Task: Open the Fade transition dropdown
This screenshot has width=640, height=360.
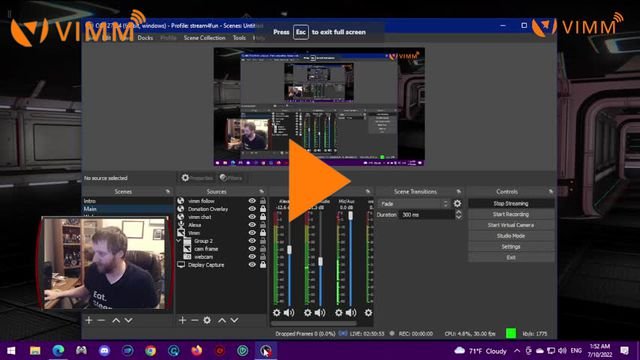Action: coord(414,203)
